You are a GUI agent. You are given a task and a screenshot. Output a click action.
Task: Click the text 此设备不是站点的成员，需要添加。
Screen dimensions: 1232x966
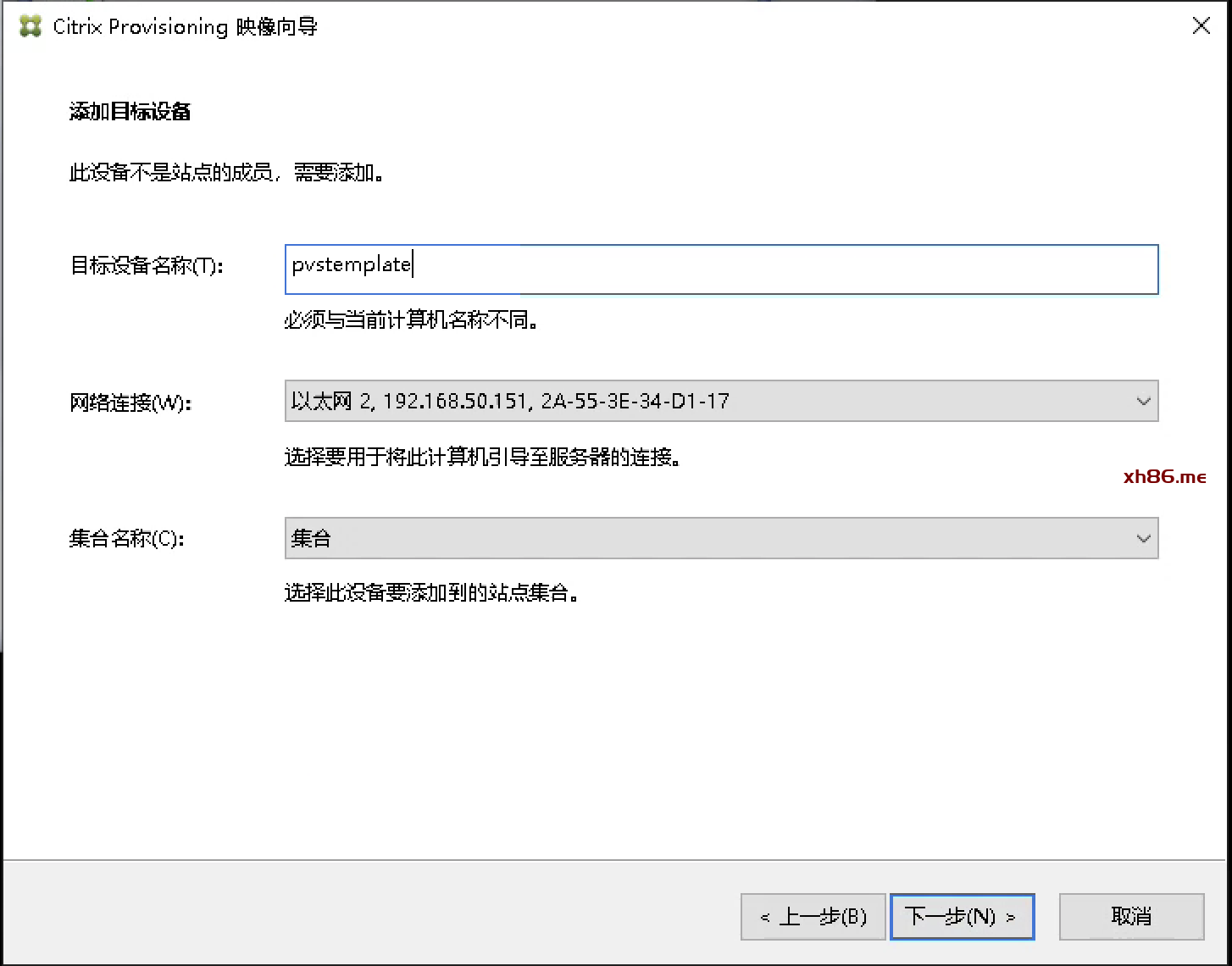click(227, 173)
